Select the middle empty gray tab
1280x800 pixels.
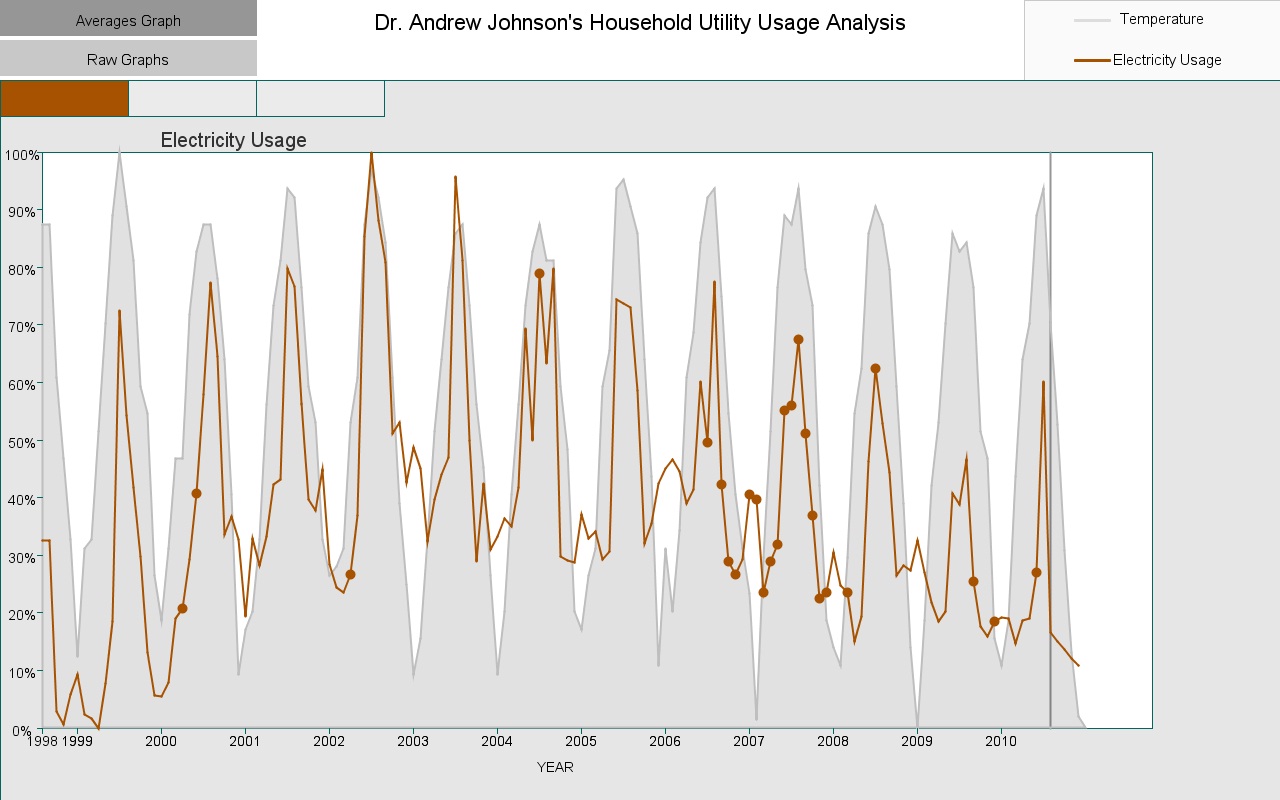click(x=193, y=98)
